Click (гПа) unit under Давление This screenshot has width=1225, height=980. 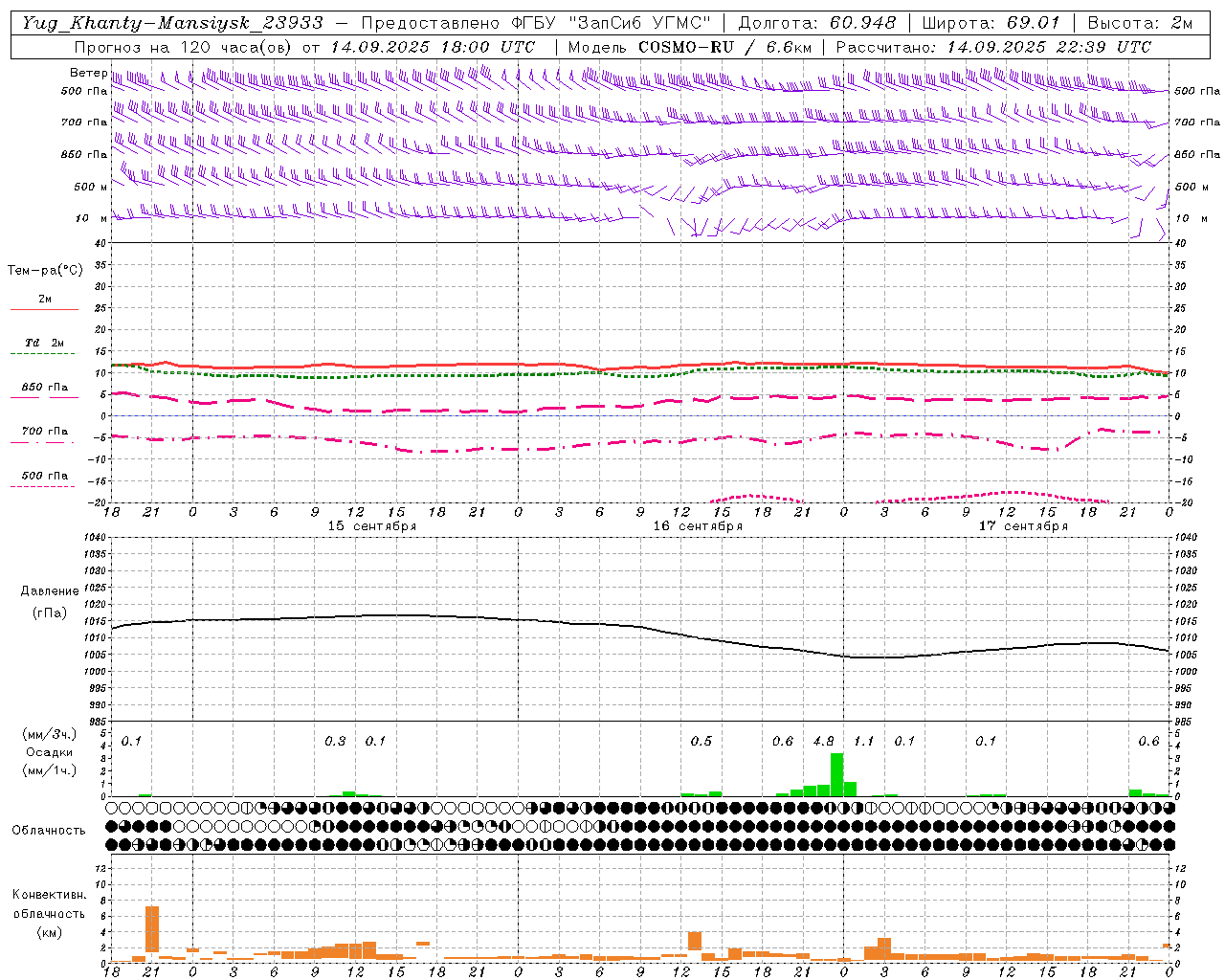[x=50, y=613]
